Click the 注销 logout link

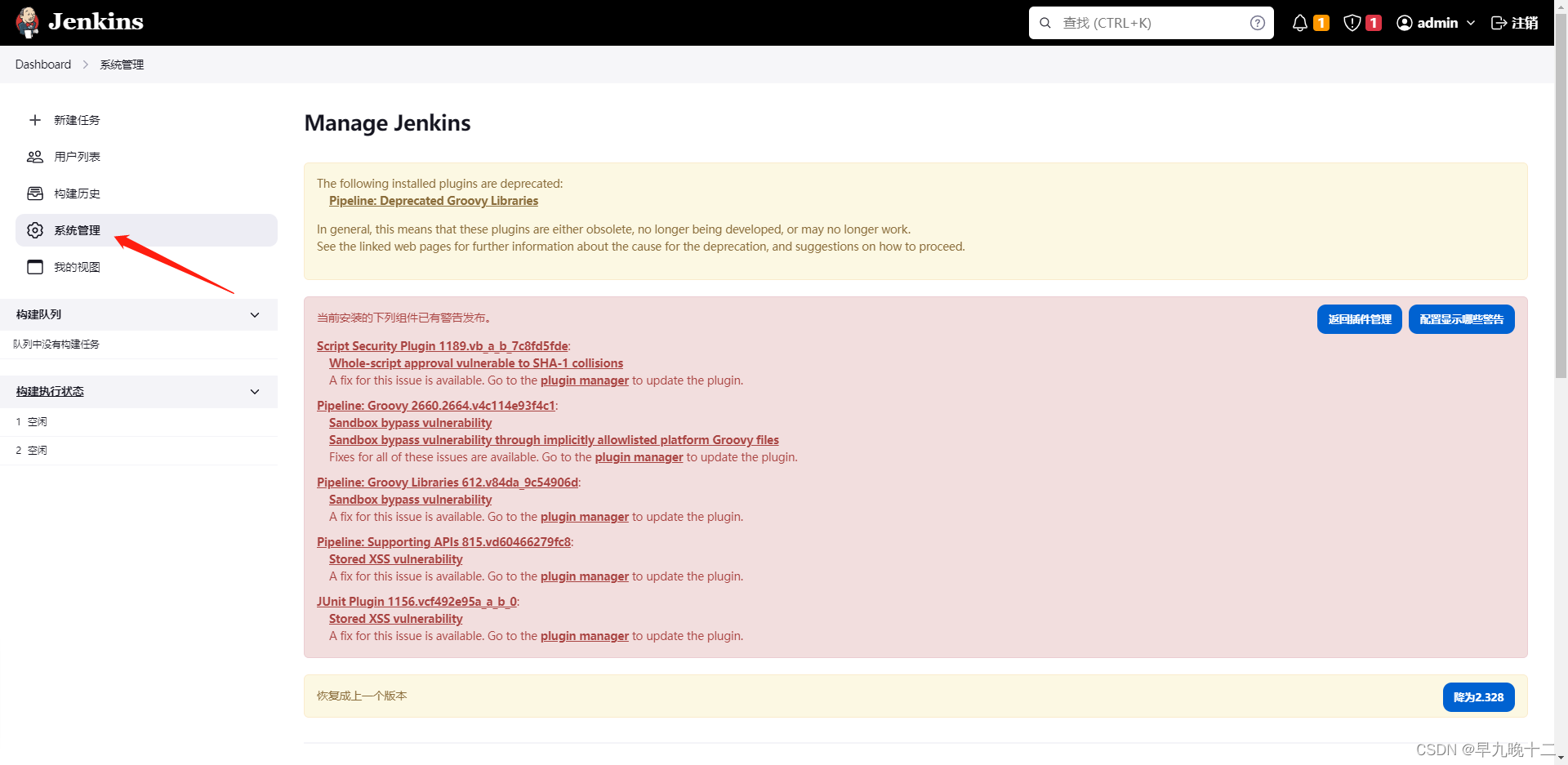click(x=1515, y=23)
